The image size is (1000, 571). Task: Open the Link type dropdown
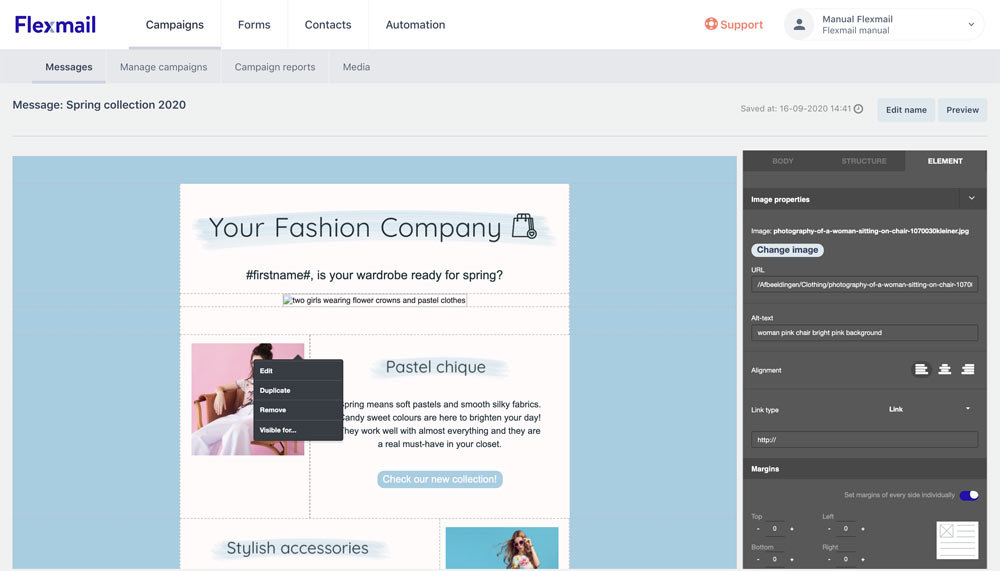pyautogui.click(x=930, y=409)
